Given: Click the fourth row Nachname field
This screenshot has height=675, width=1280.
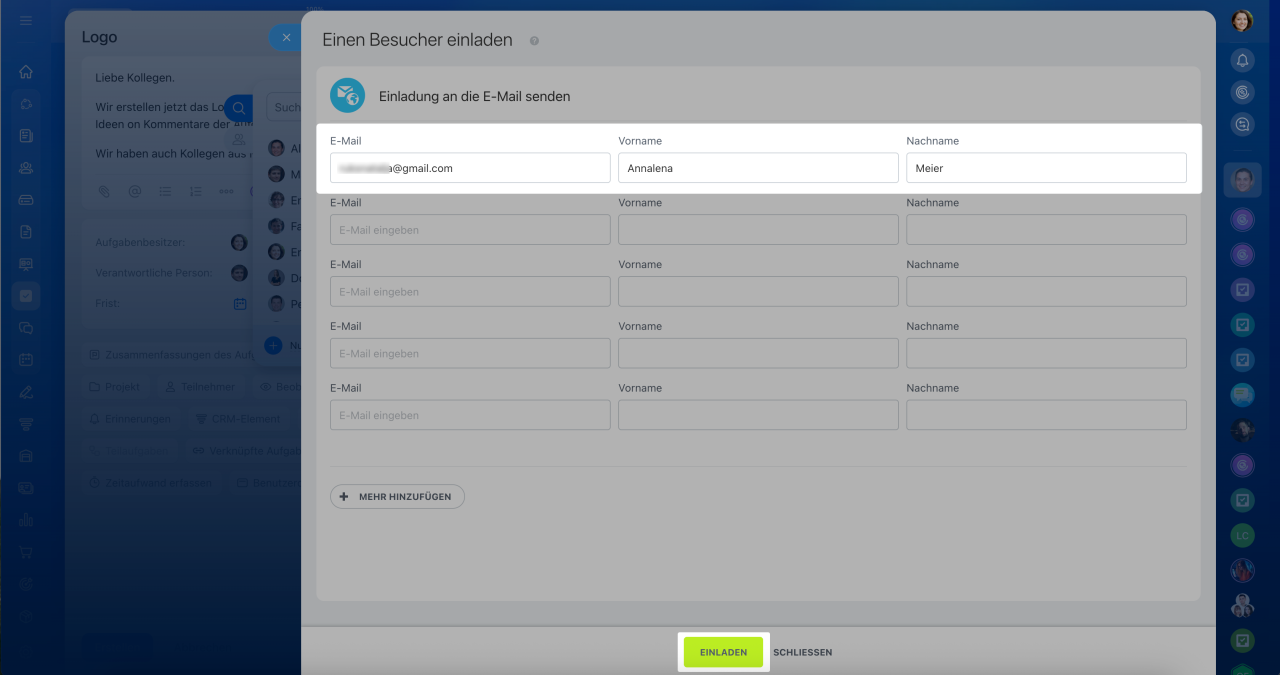Looking at the screenshot, I should coord(1046,353).
